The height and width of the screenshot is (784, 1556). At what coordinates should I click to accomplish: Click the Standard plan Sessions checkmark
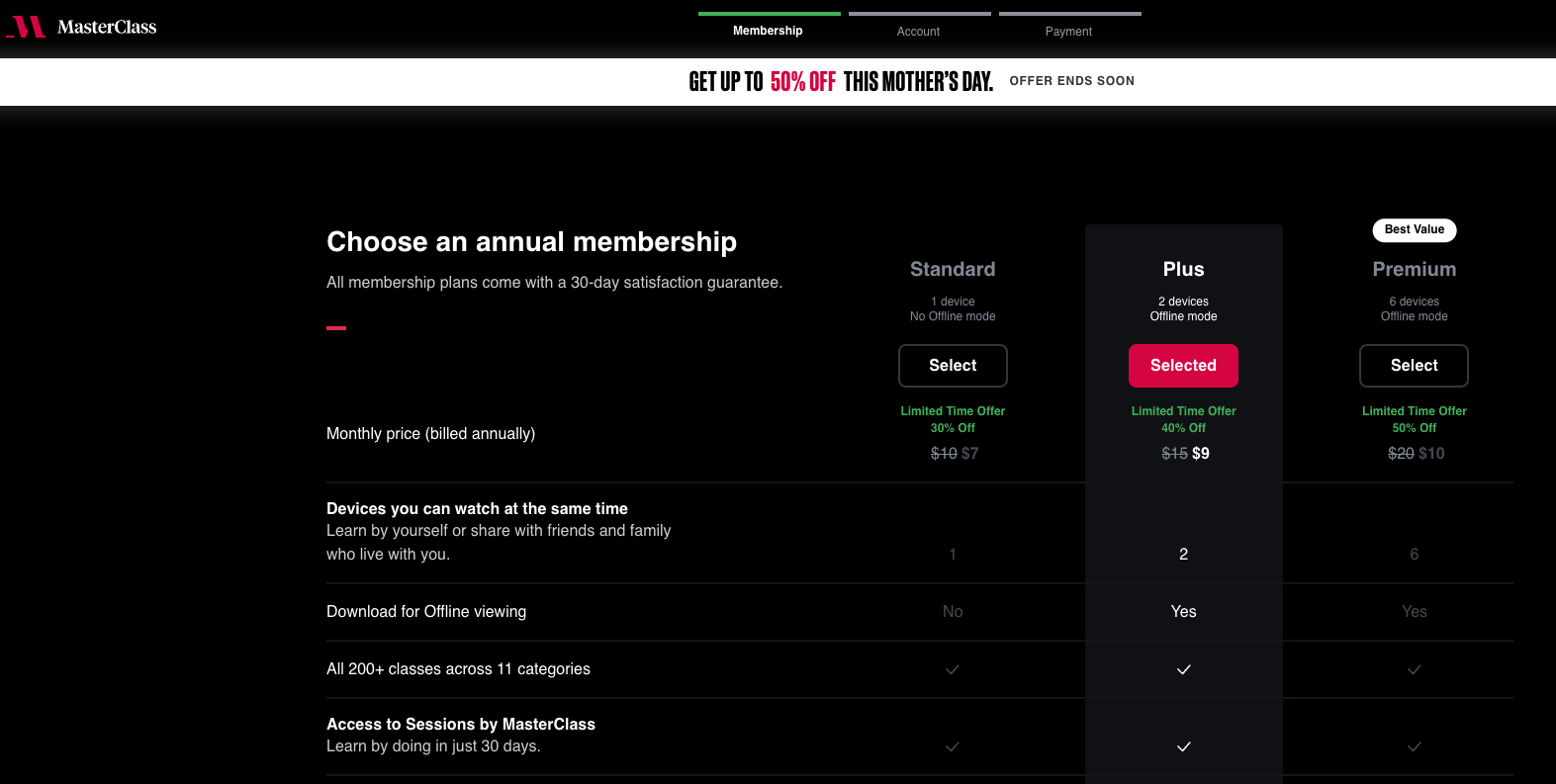tap(953, 746)
